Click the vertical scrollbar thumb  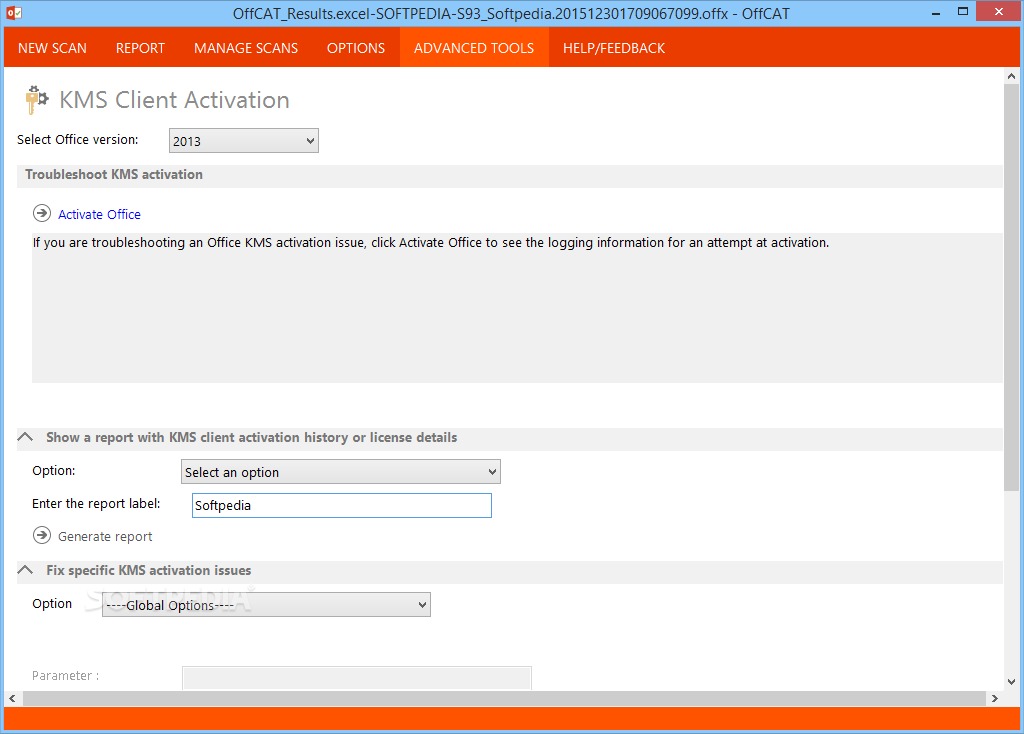[1011, 287]
